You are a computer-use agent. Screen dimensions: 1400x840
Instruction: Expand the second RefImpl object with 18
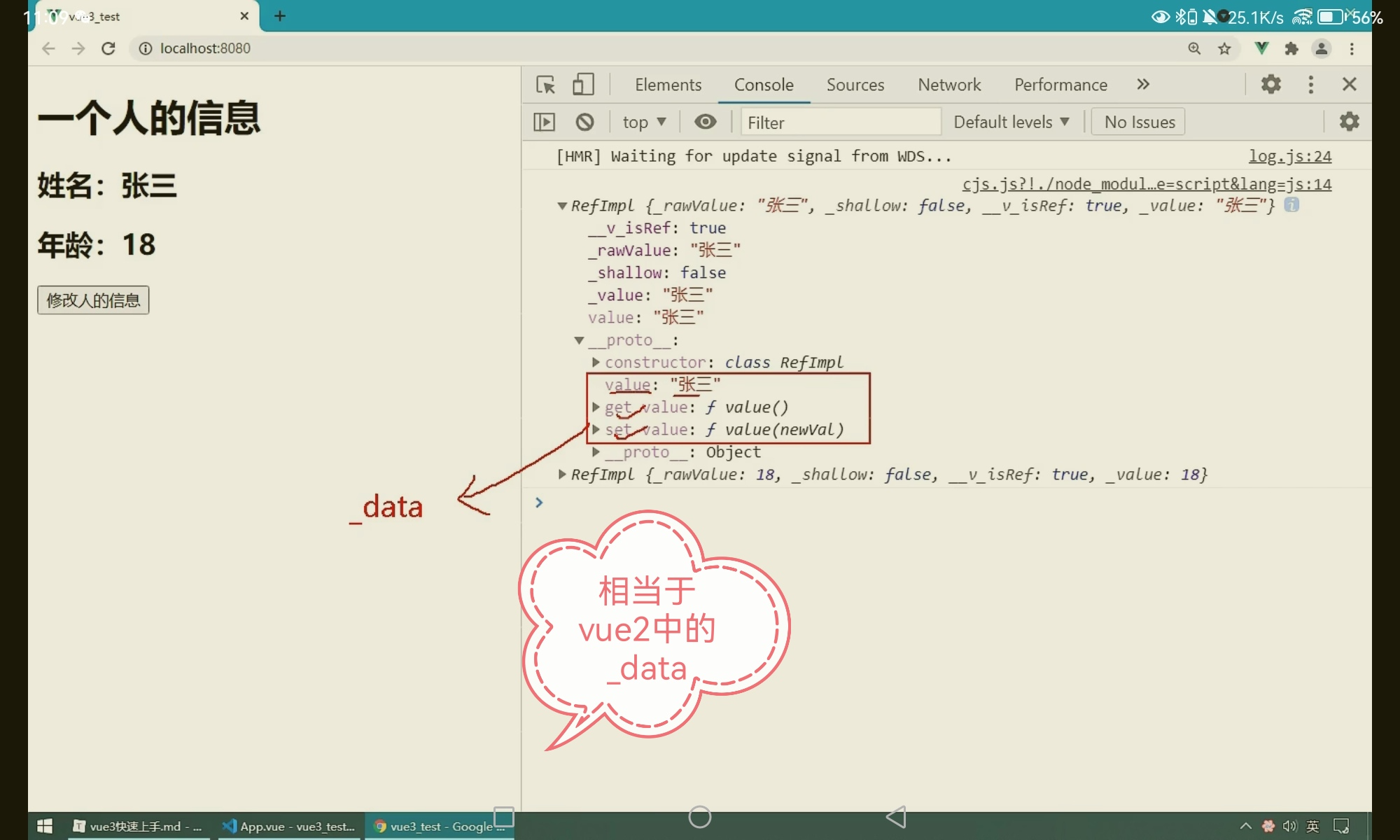coord(561,475)
